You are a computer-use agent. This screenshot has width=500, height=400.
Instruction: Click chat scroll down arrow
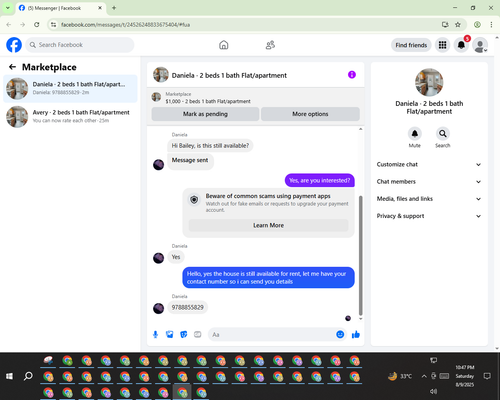point(360,319)
